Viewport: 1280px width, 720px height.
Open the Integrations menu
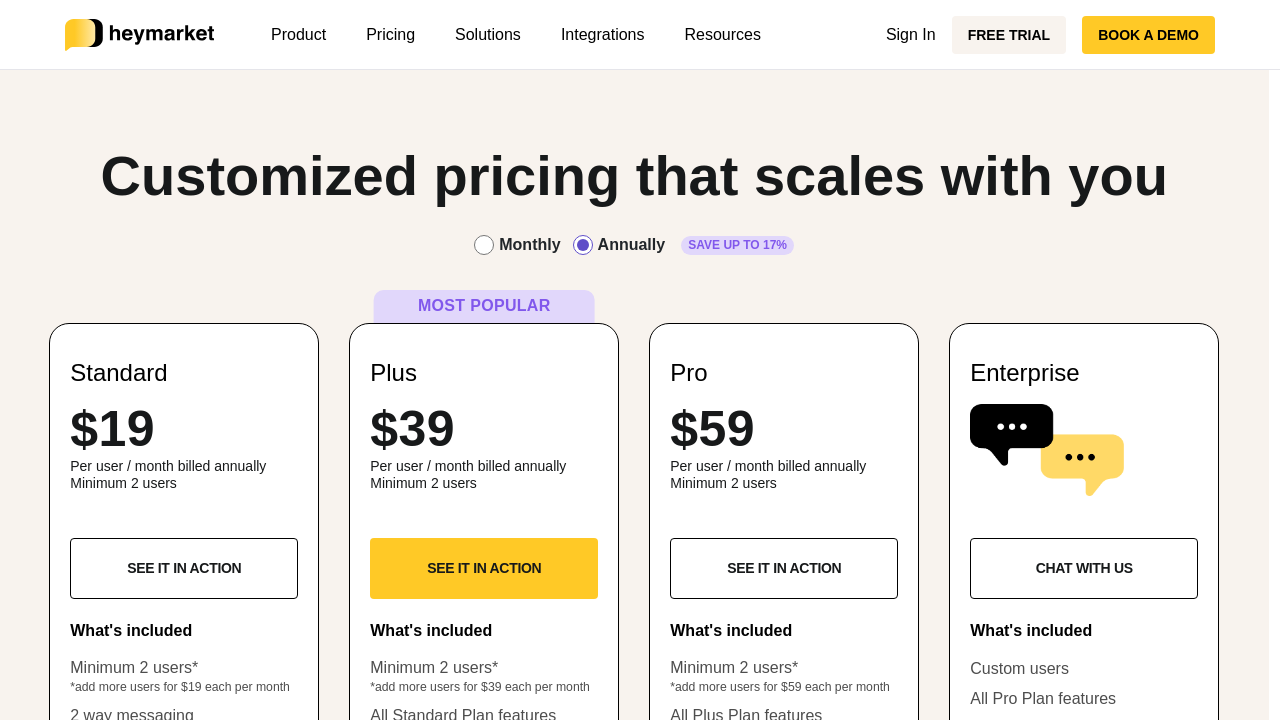coord(602,35)
